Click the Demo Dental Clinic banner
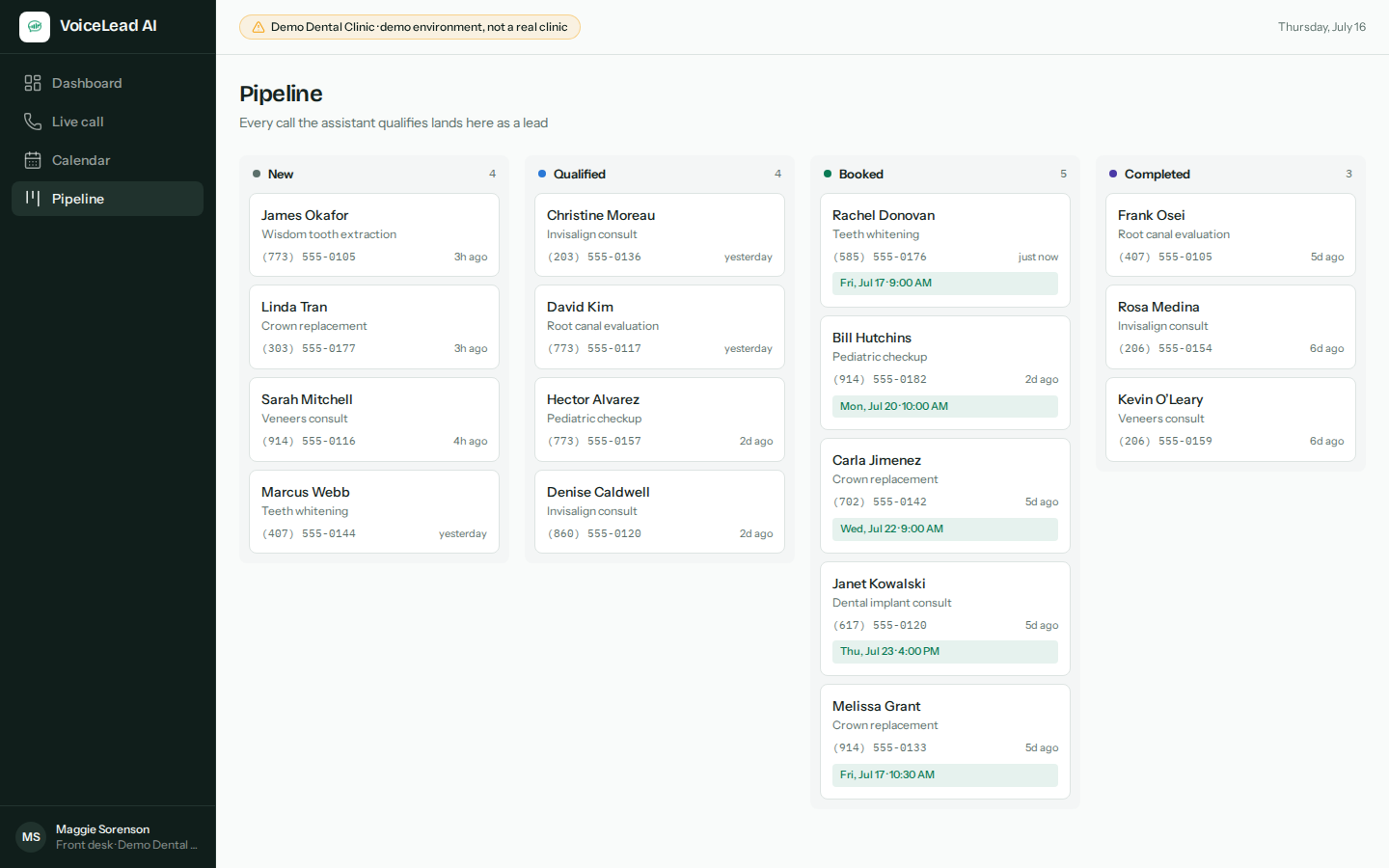The image size is (1389, 868). pyautogui.click(x=410, y=27)
